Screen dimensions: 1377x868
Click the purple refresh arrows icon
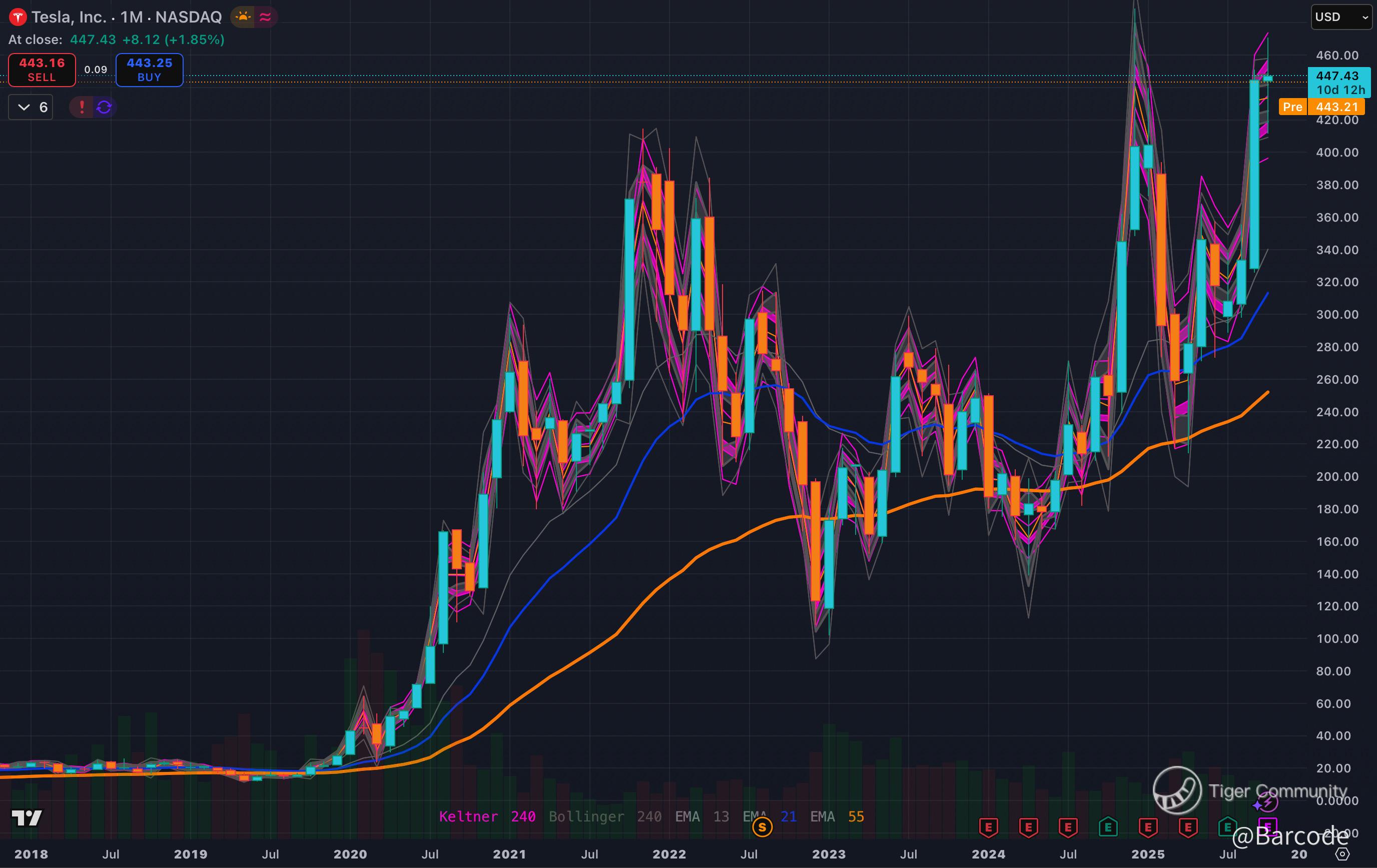[x=104, y=107]
